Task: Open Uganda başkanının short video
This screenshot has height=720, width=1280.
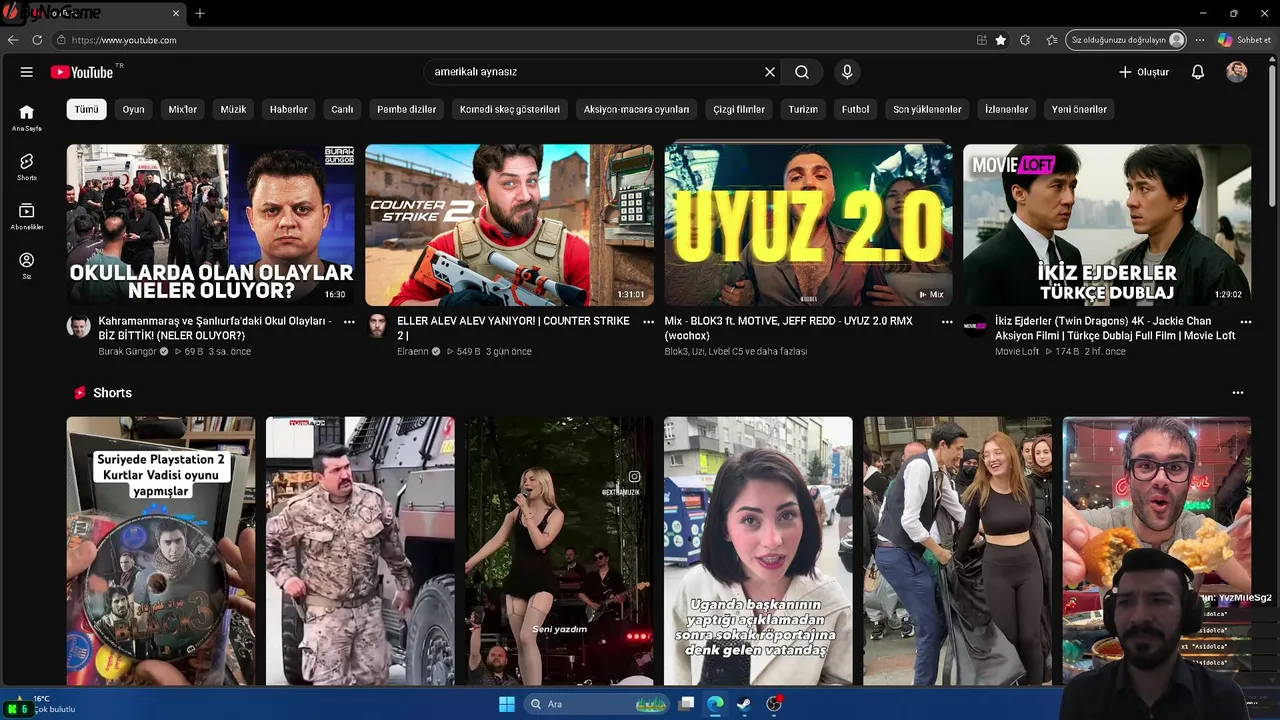Action: pyautogui.click(x=758, y=551)
